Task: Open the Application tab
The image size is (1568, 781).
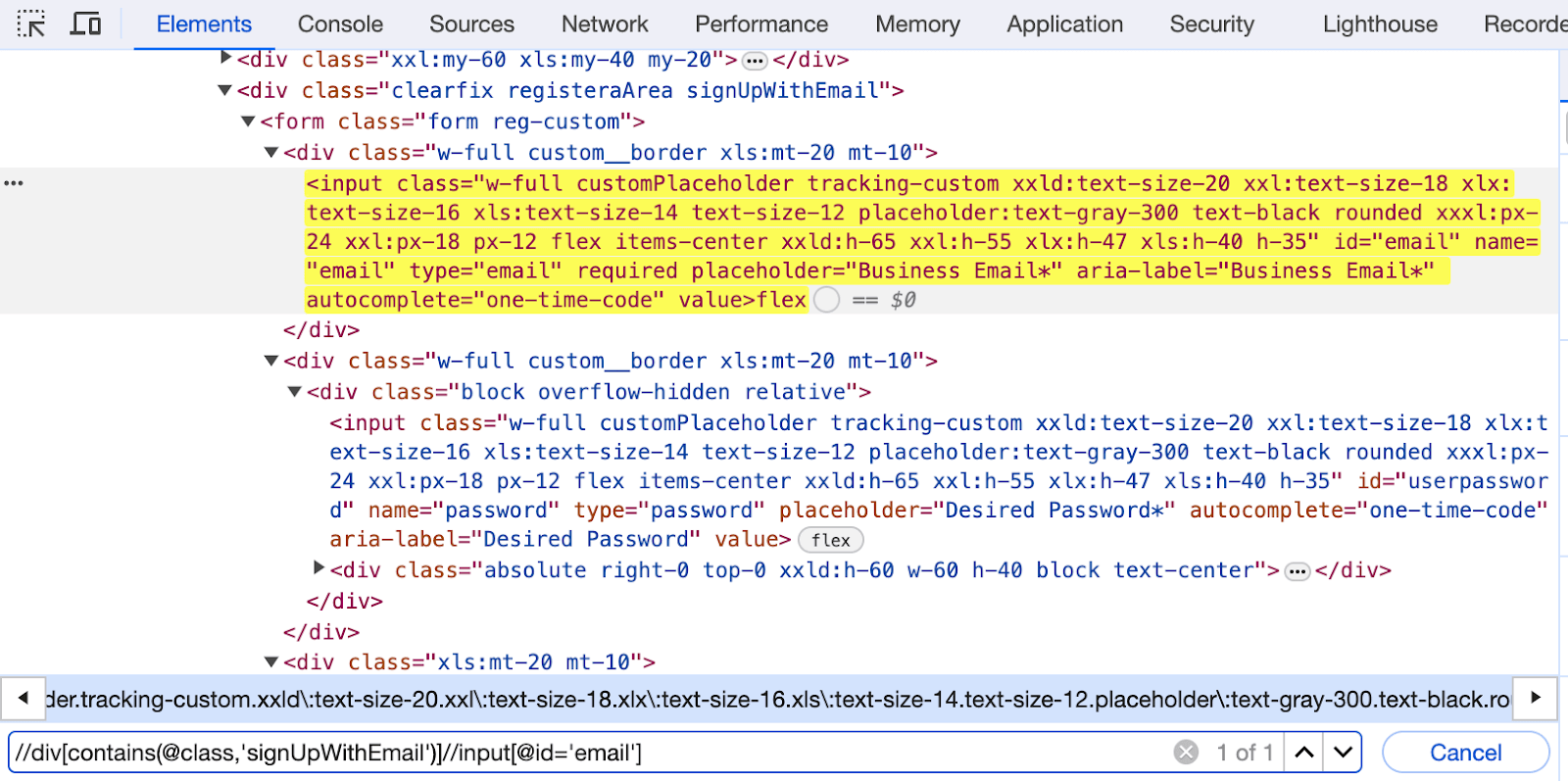Action: (x=1064, y=24)
